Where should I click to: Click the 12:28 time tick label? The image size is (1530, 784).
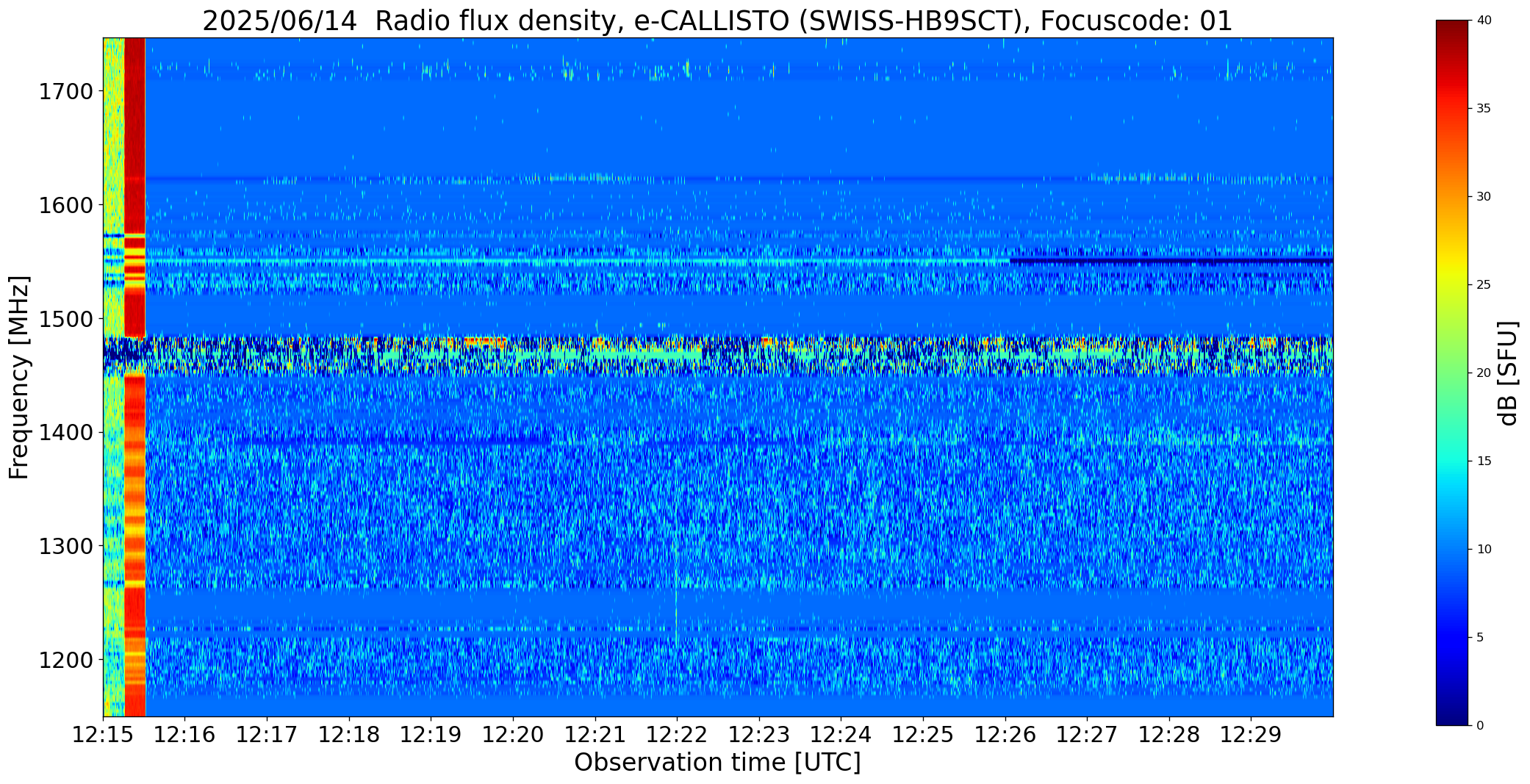[x=1169, y=735]
